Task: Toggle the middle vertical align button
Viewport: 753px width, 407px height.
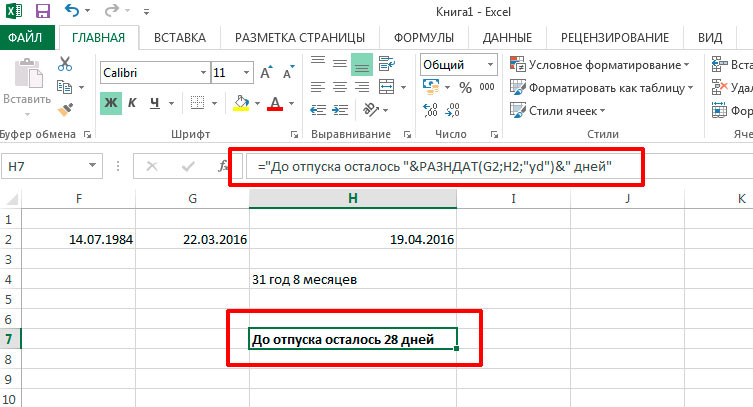Action: coord(340,64)
